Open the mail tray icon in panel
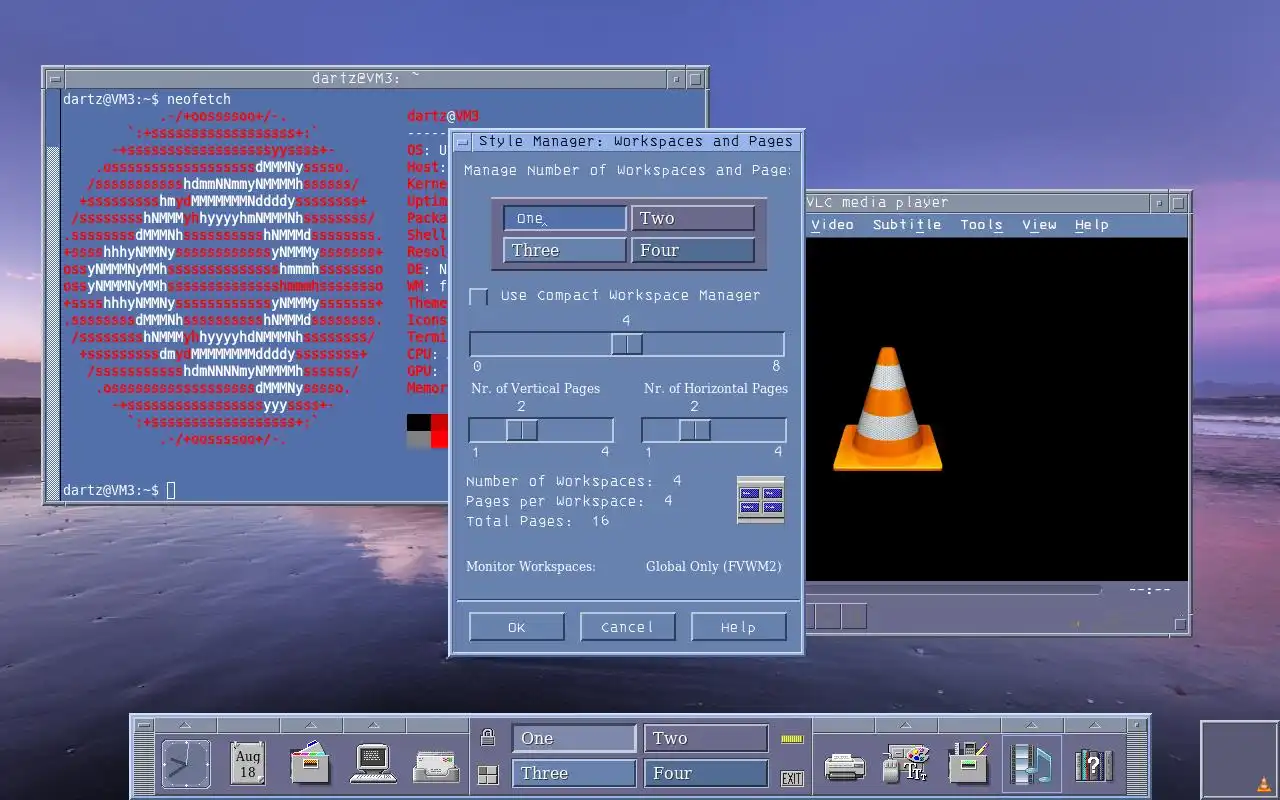This screenshot has width=1280, height=800. click(x=437, y=767)
